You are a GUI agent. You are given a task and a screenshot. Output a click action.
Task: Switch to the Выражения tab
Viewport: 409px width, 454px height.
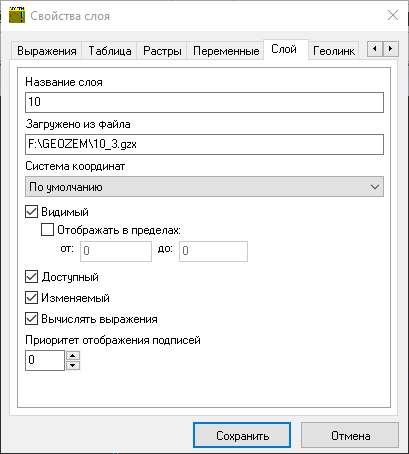(47, 51)
